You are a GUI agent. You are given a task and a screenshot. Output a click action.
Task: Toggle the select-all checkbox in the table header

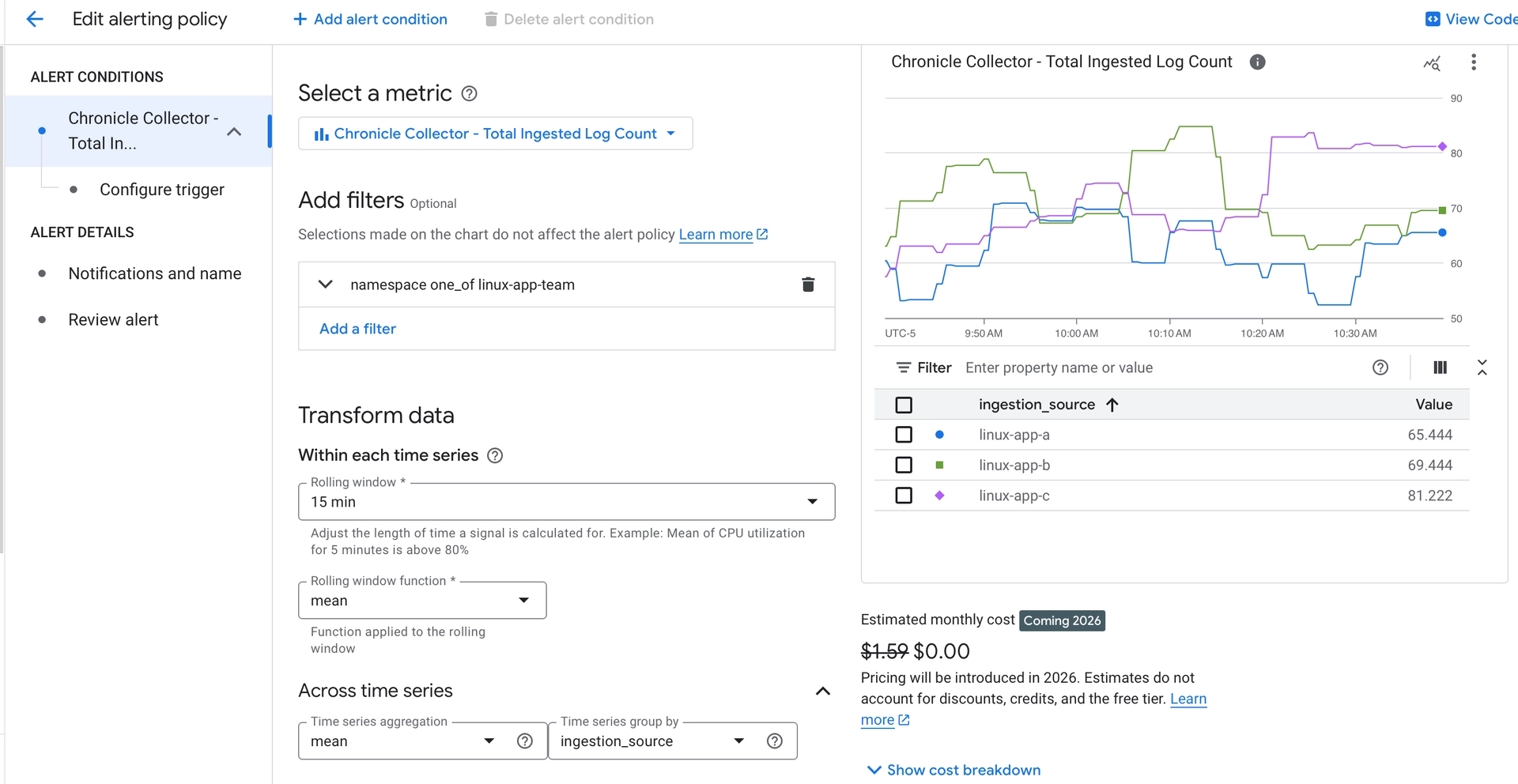[904, 404]
